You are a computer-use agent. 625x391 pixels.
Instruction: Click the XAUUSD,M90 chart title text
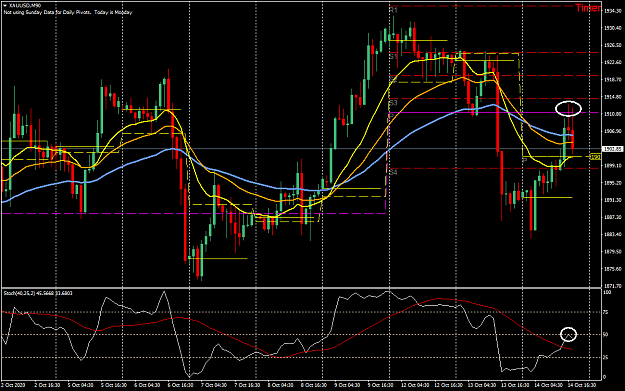[x=25, y=6]
